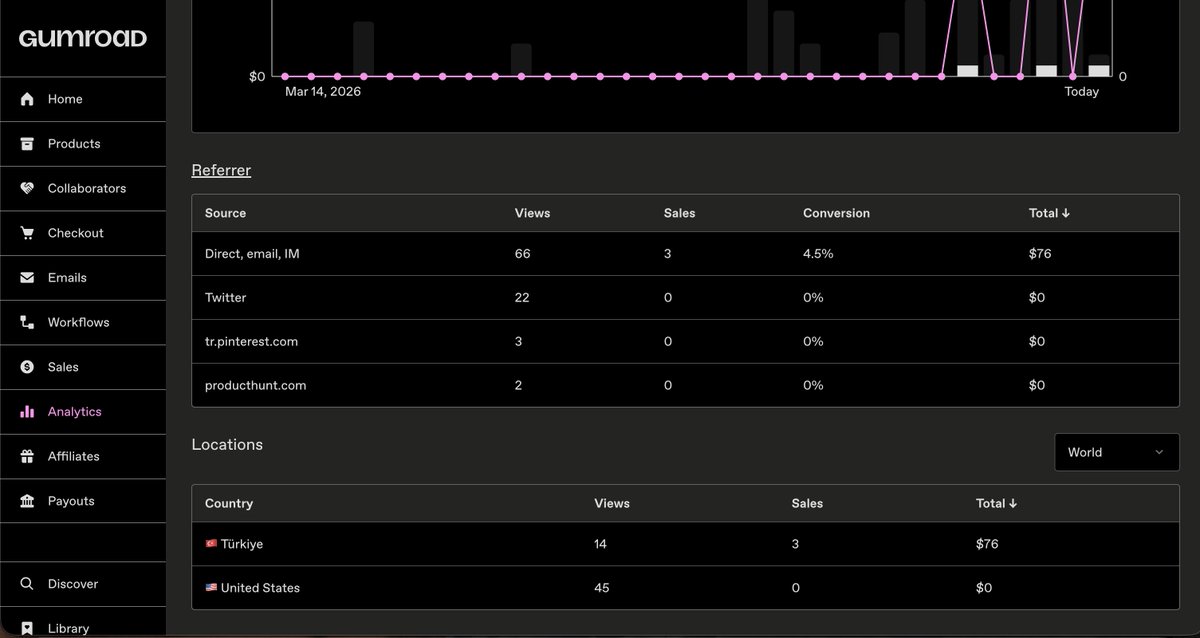This screenshot has height=638, width=1200.
Task: Click the Library bookmark icon
Action: 27,628
